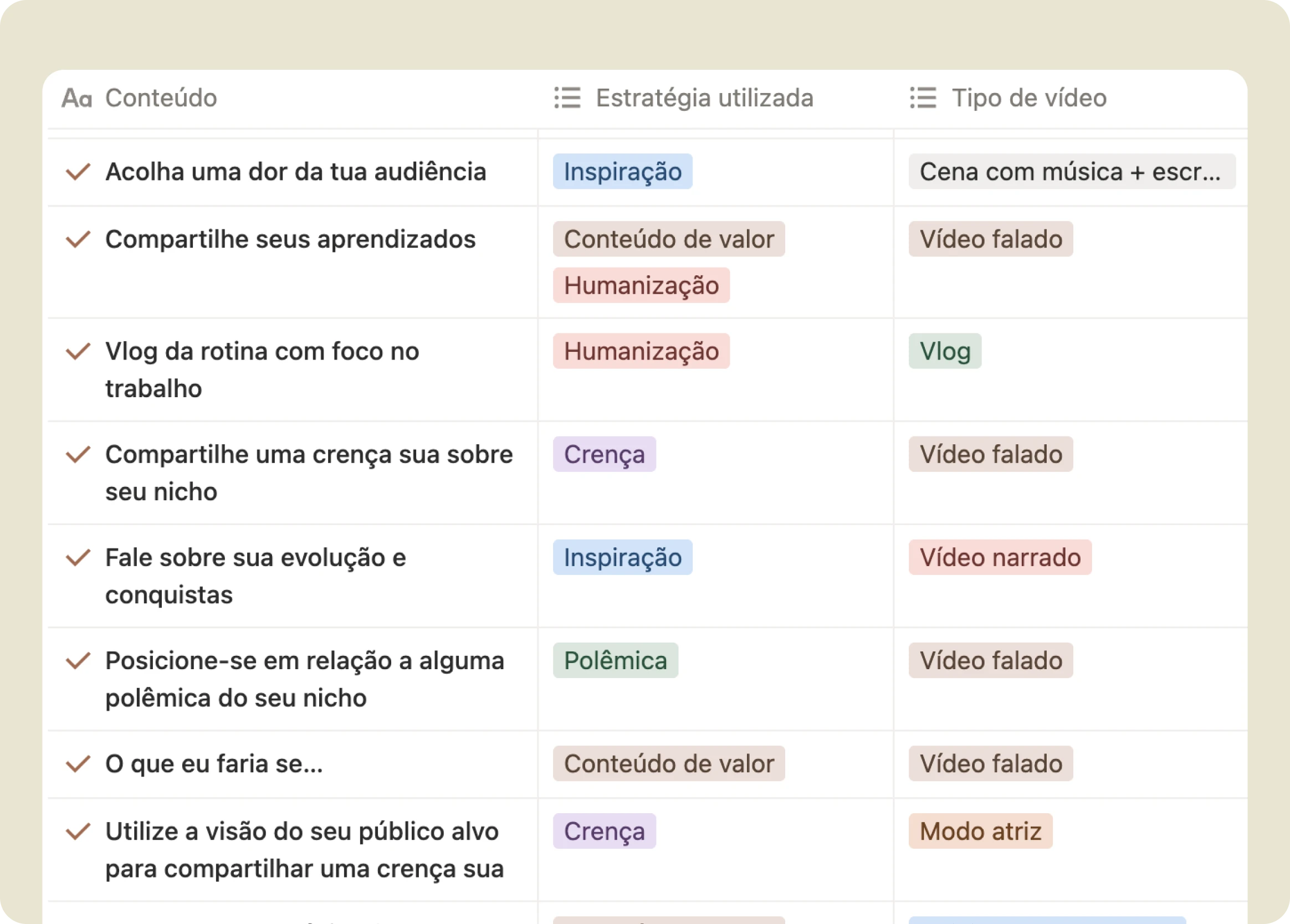Open the Acolha uma dor da tua audiência page

[x=296, y=172]
